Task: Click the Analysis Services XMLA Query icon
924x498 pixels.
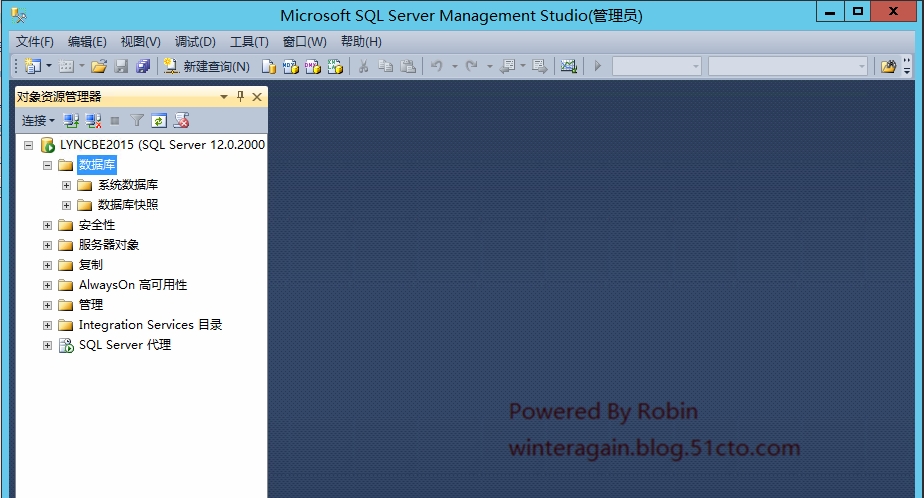Action: pos(335,66)
